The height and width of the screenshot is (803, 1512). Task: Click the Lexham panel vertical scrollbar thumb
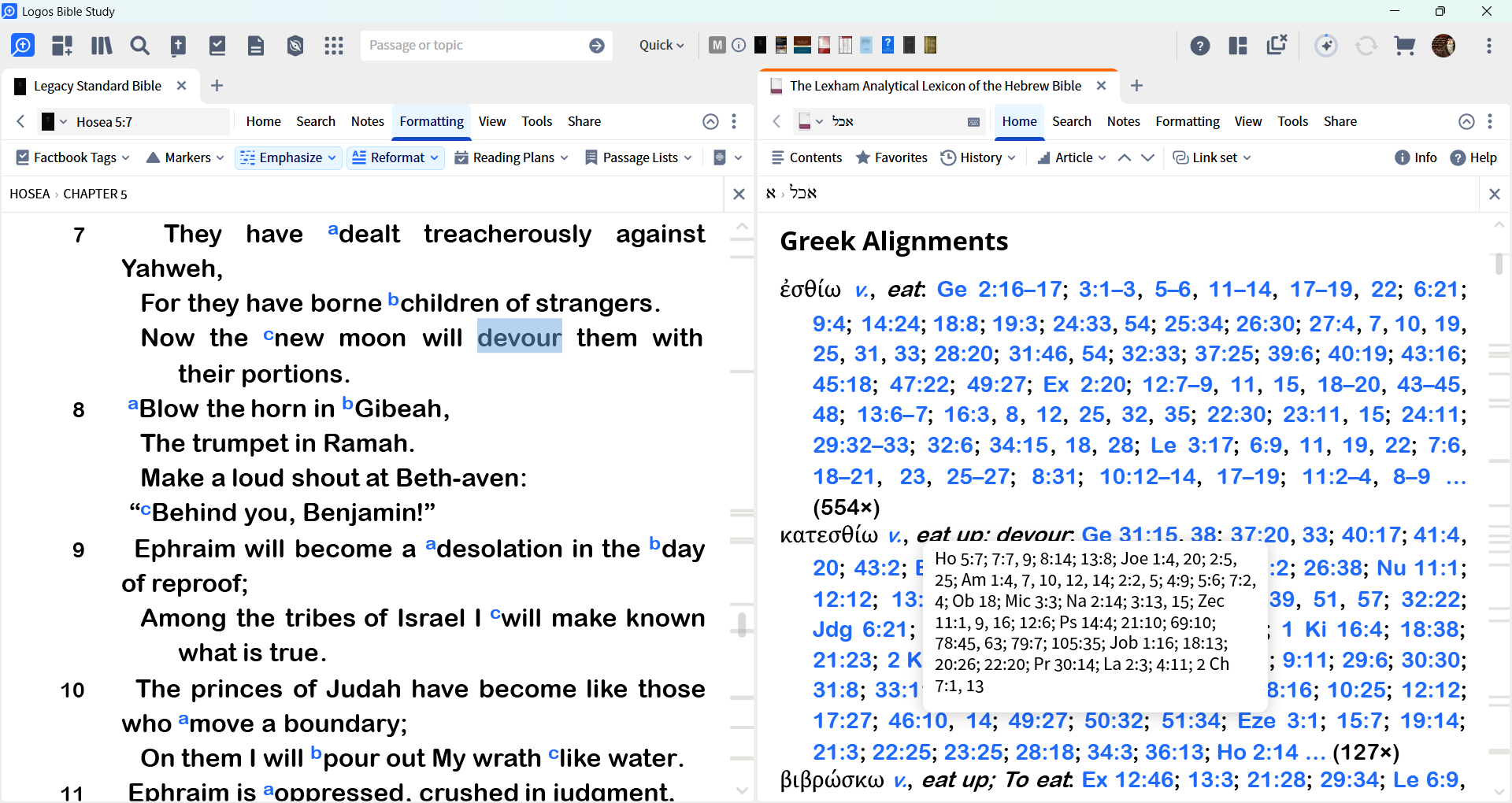pyautogui.click(x=1499, y=263)
